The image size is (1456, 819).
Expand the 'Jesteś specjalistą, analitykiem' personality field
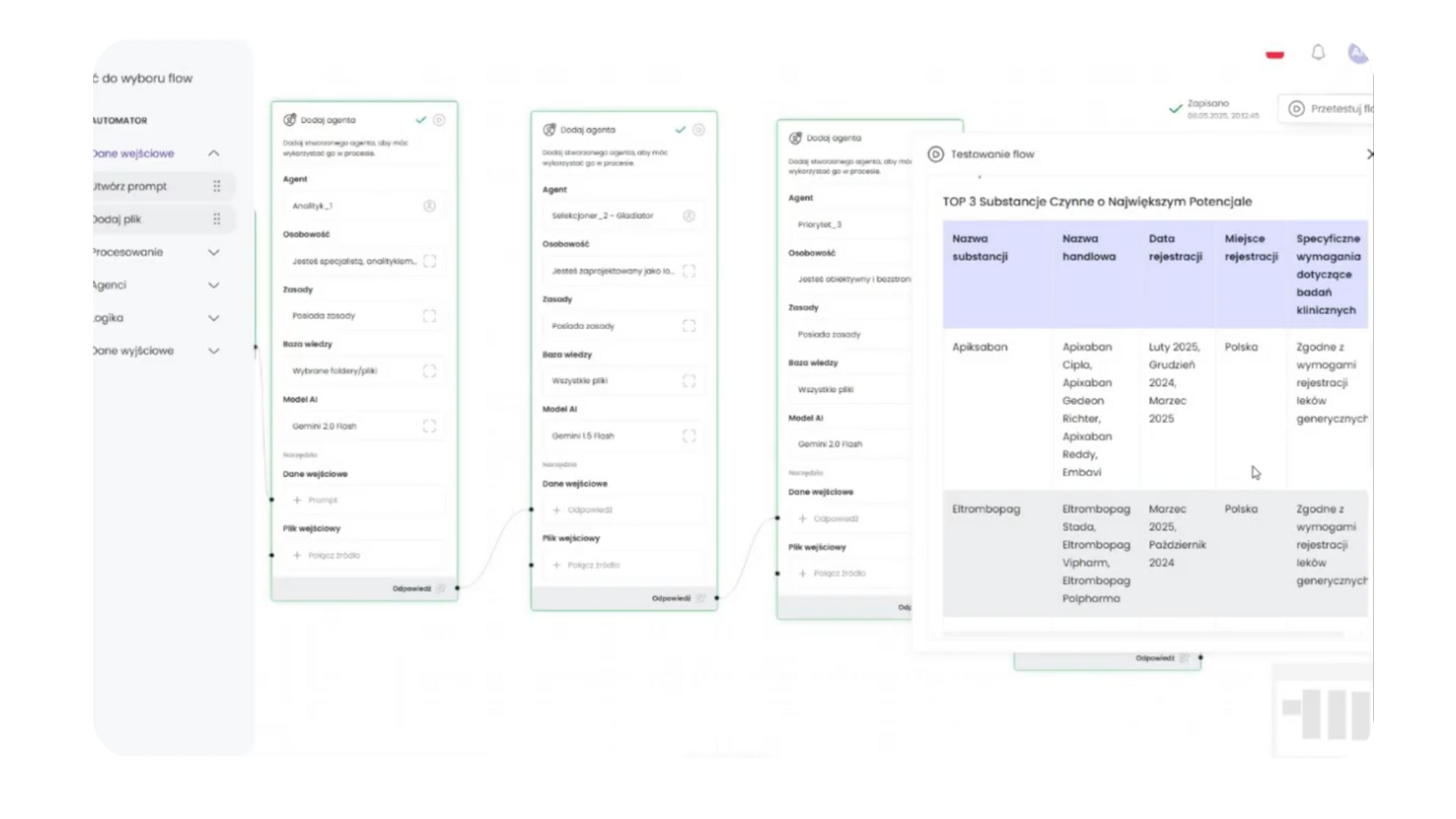(429, 261)
